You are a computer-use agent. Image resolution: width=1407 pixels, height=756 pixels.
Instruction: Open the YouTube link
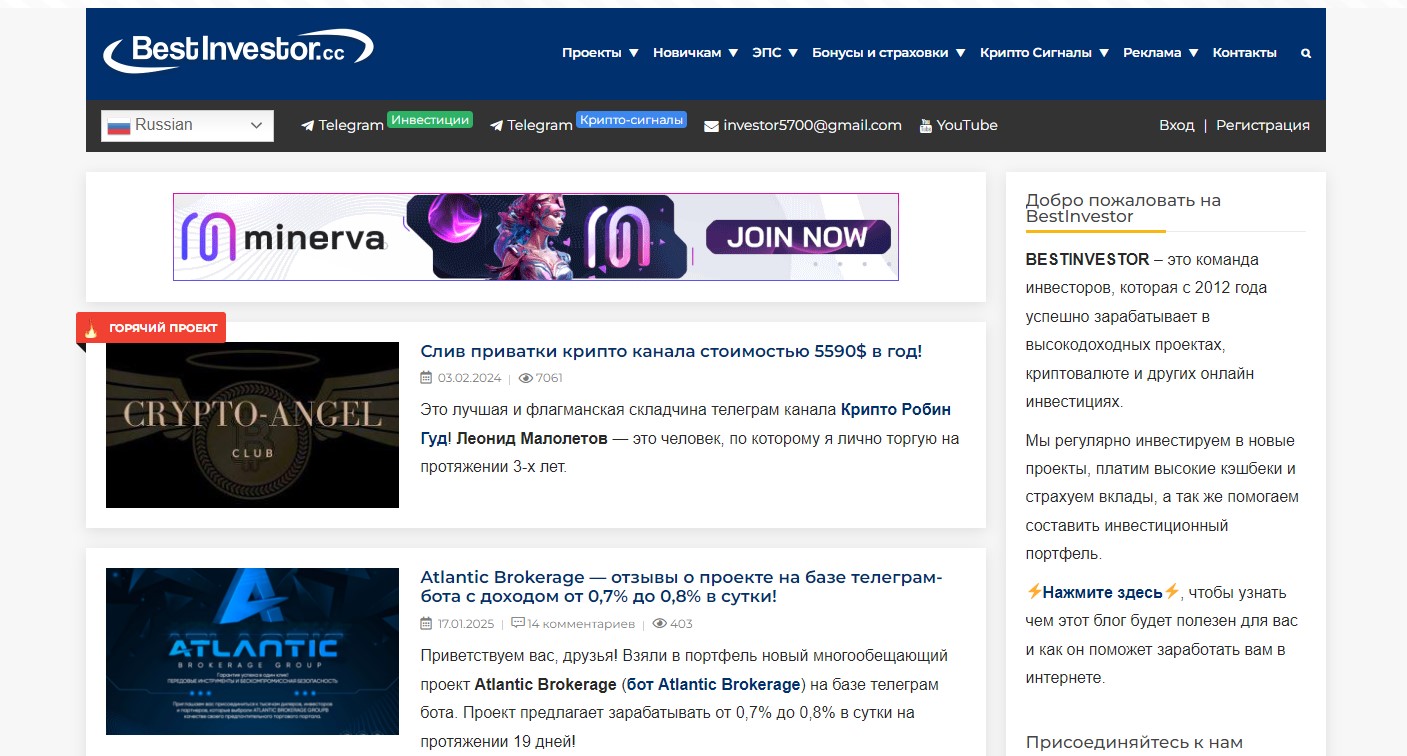967,126
